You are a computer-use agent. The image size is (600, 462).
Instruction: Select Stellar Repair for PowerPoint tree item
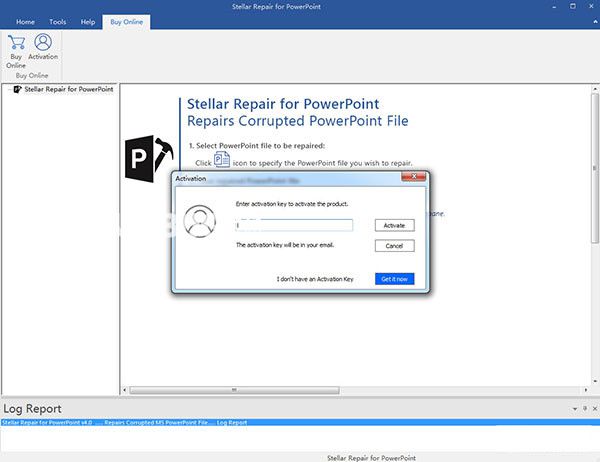click(69, 89)
